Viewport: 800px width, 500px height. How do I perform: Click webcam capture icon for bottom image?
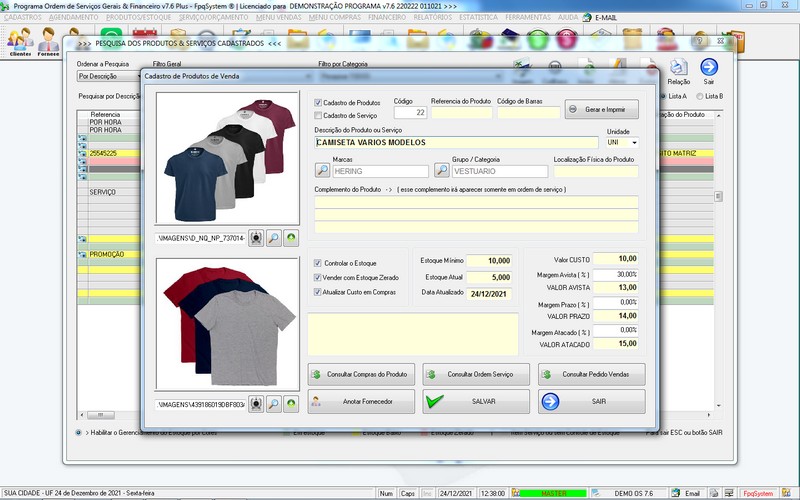pyautogui.click(x=257, y=404)
